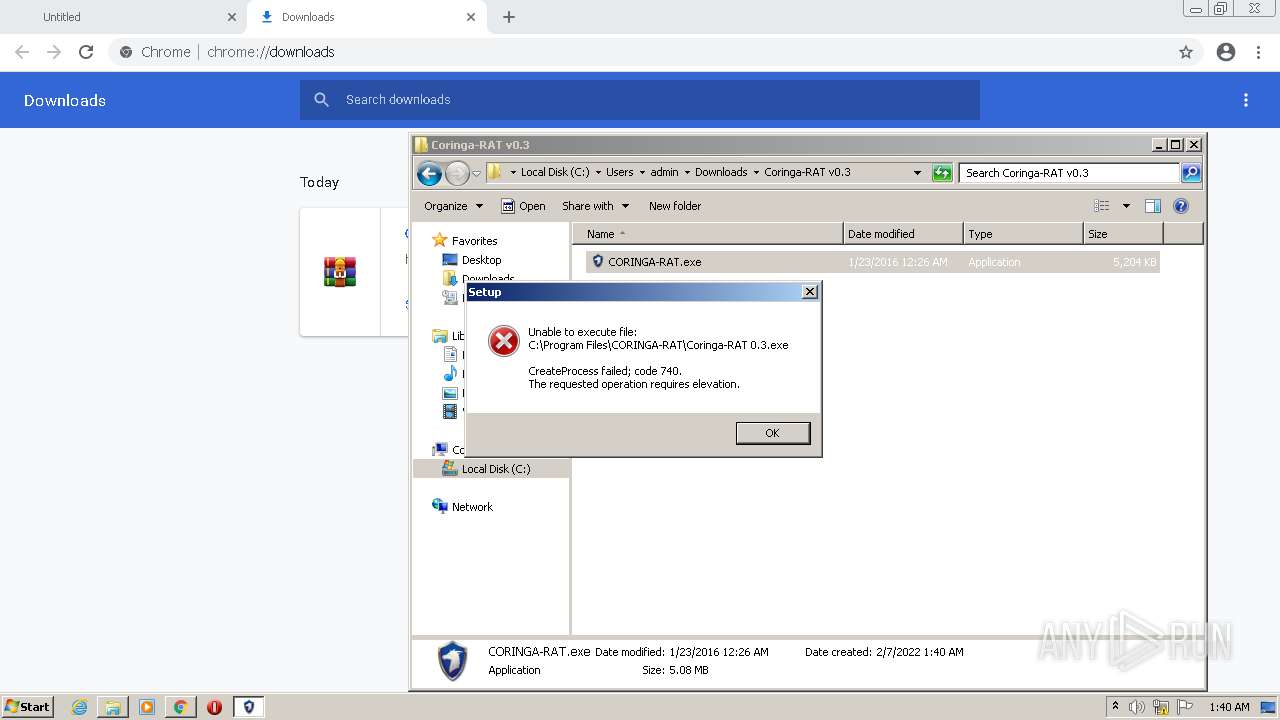Screen dimensions: 1280x720
Task: Open the Share with menu
Action: pos(596,206)
